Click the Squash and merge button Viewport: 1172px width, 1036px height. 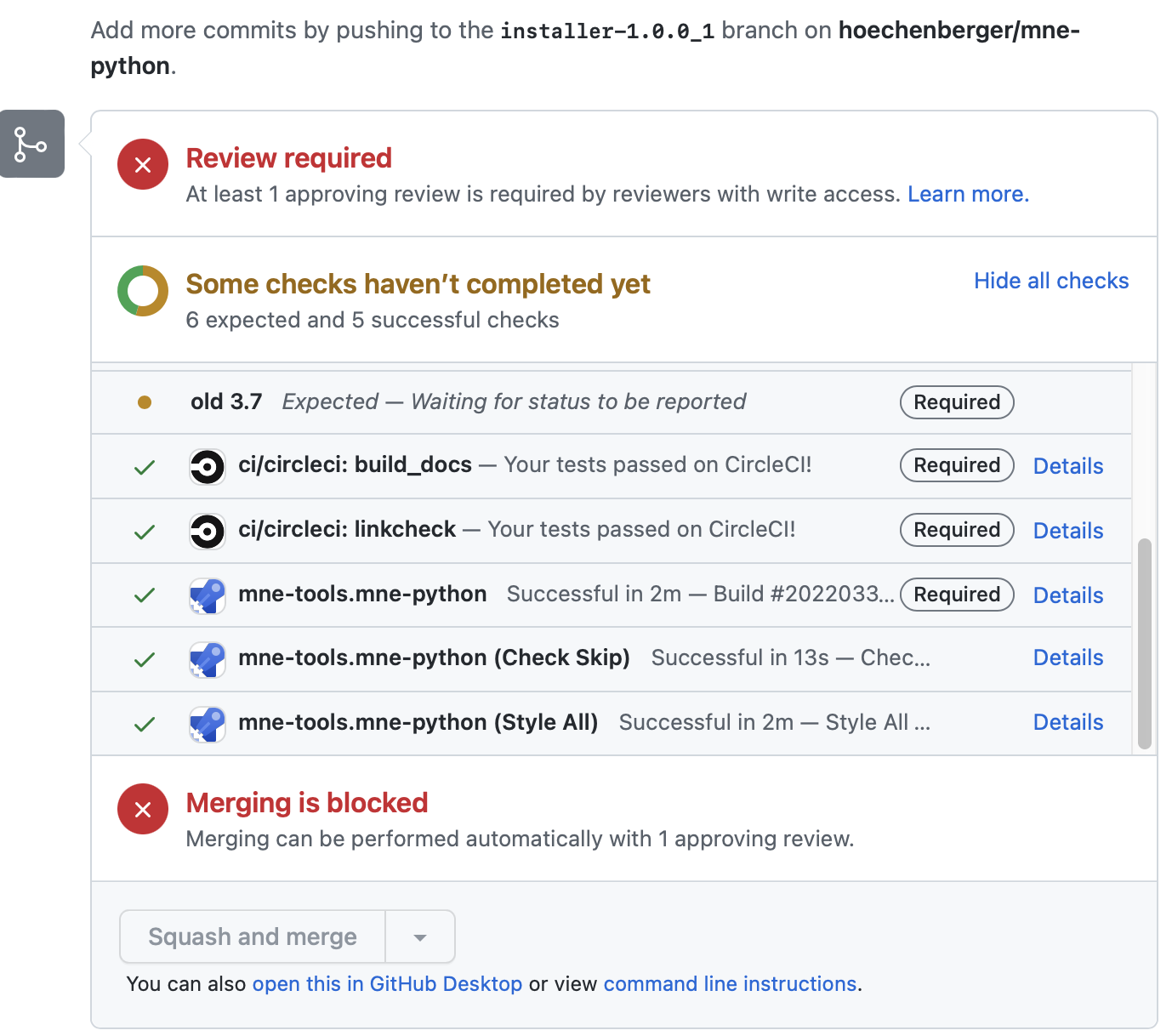252,936
